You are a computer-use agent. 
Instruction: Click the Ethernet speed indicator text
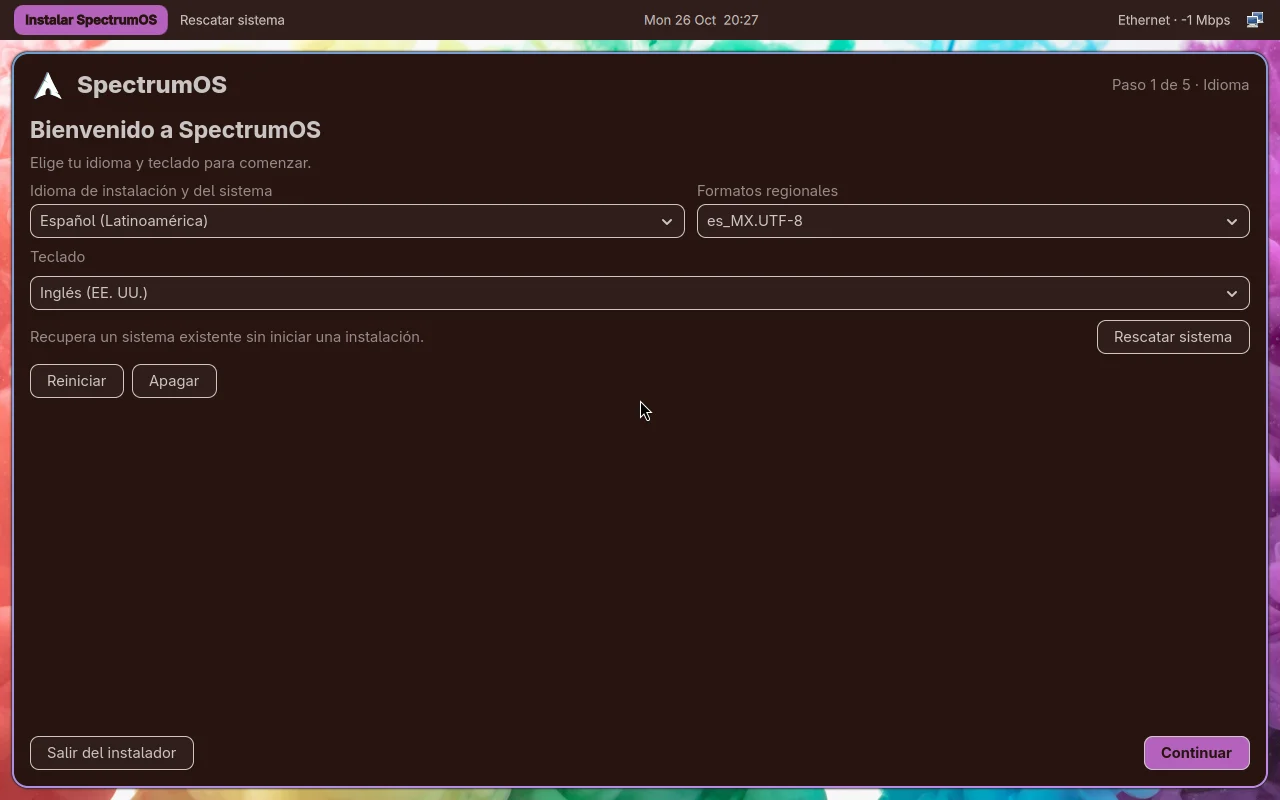pyautogui.click(x=1174, y=20)
